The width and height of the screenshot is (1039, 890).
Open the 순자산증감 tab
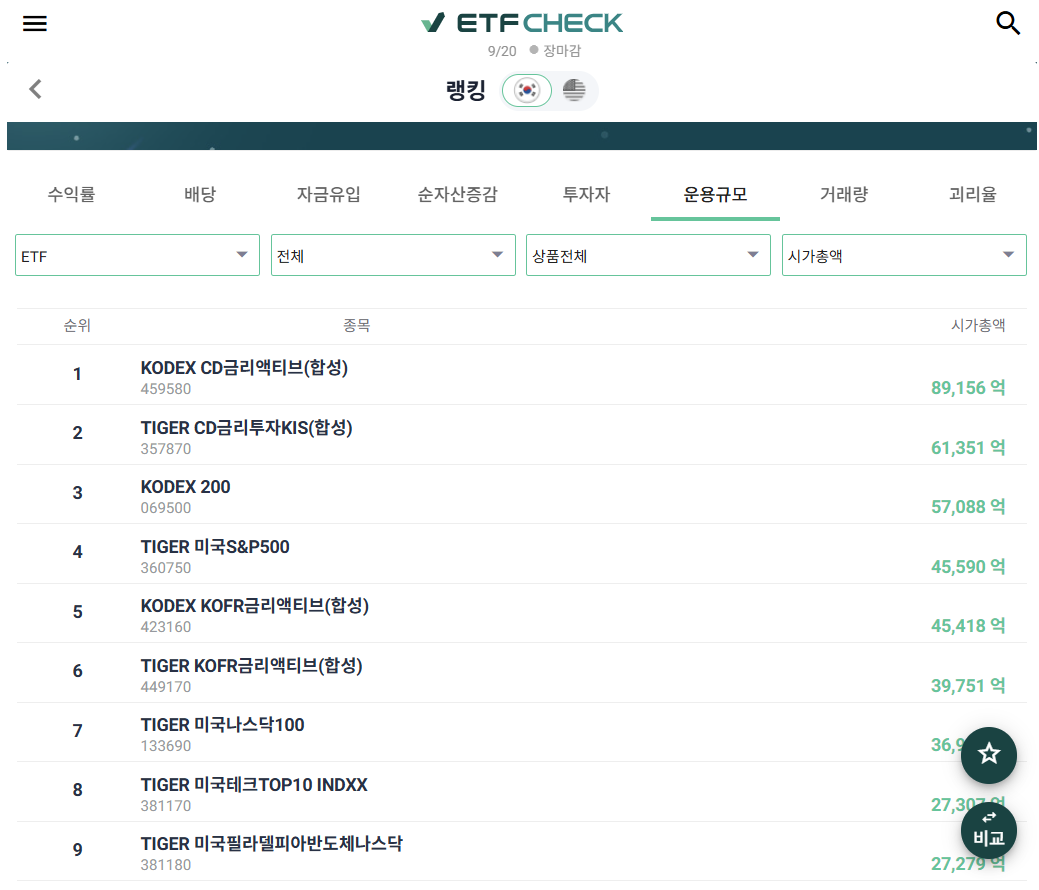pyautogui.click(x=457, y=194)
